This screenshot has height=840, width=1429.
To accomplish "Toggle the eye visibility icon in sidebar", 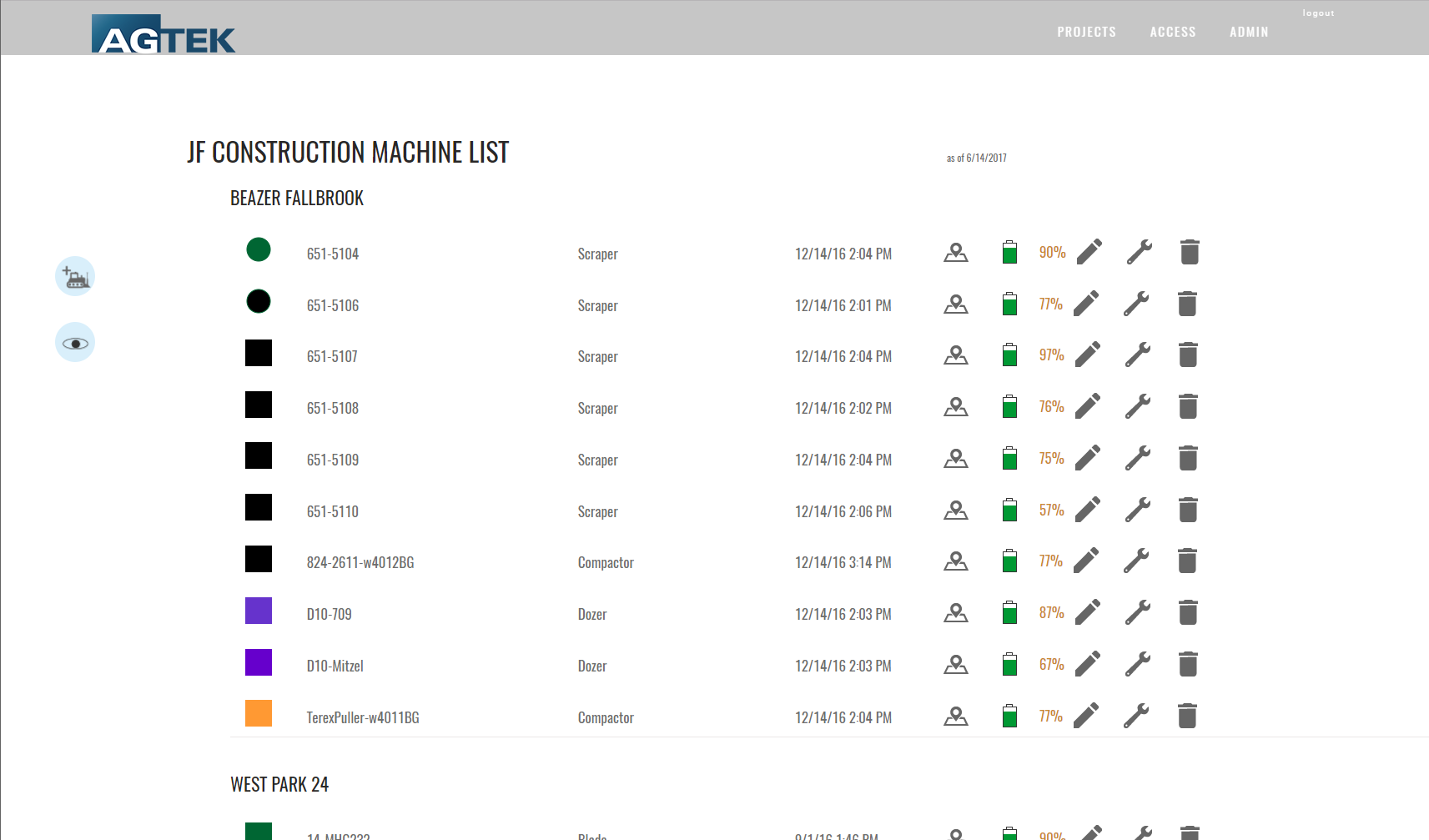I will click(x=75, y=343).
